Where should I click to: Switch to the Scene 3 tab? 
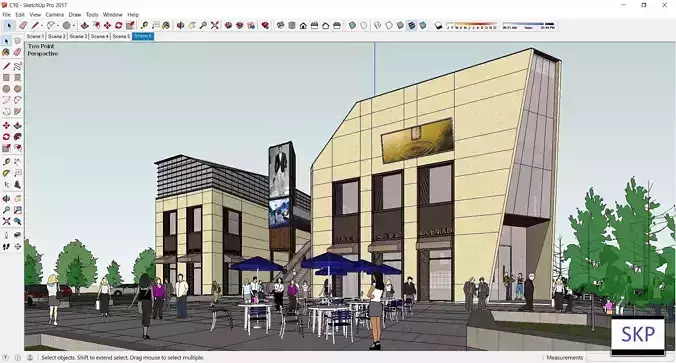point(78,36)
